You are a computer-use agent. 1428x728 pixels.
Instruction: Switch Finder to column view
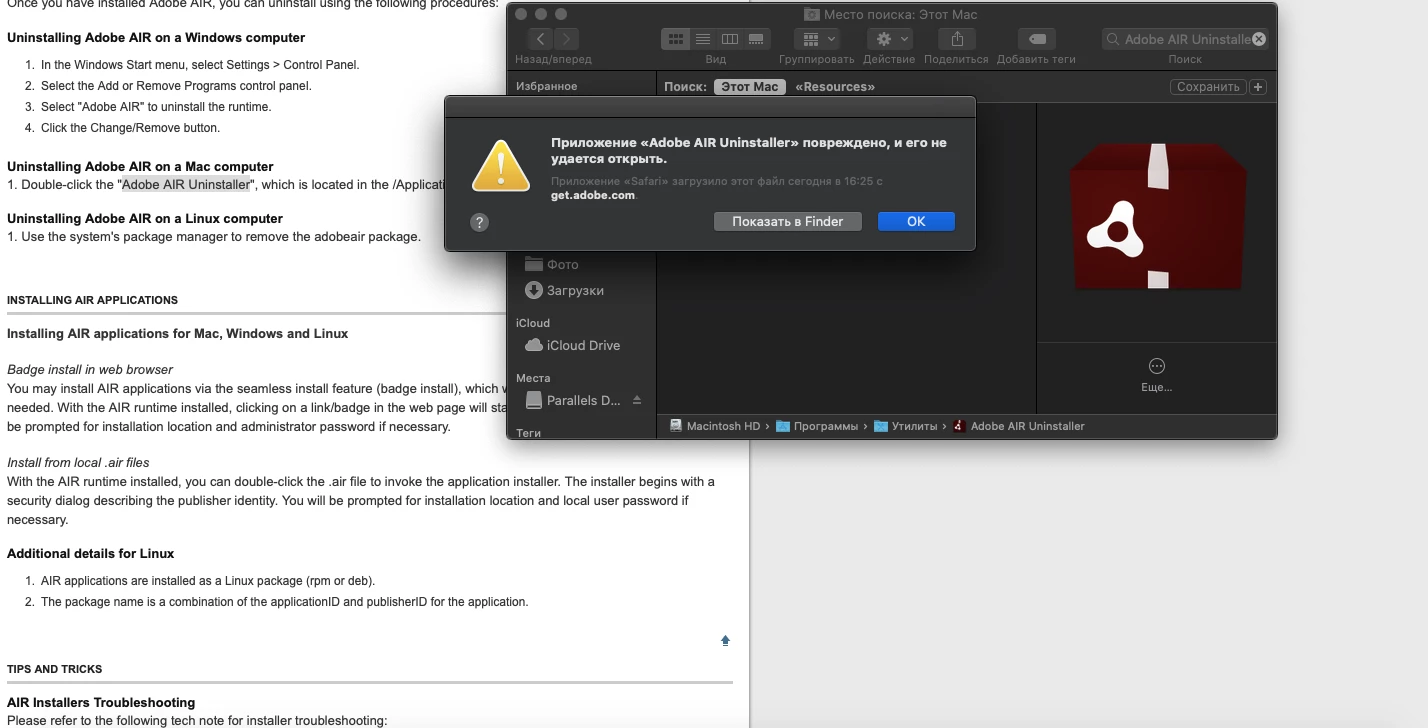[730, 39]
